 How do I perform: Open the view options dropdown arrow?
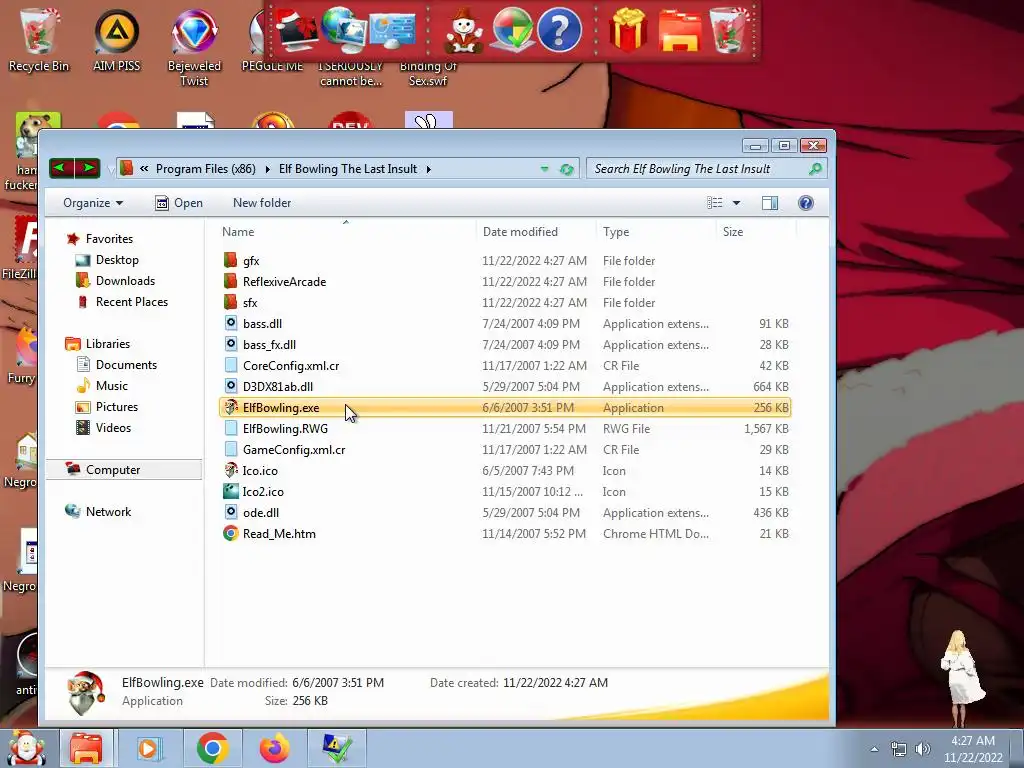tap(736, 203)
